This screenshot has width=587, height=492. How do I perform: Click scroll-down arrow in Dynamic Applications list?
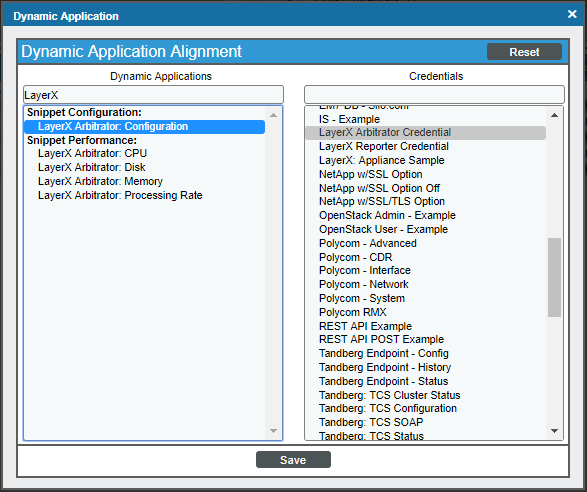(x=274, y=431)
